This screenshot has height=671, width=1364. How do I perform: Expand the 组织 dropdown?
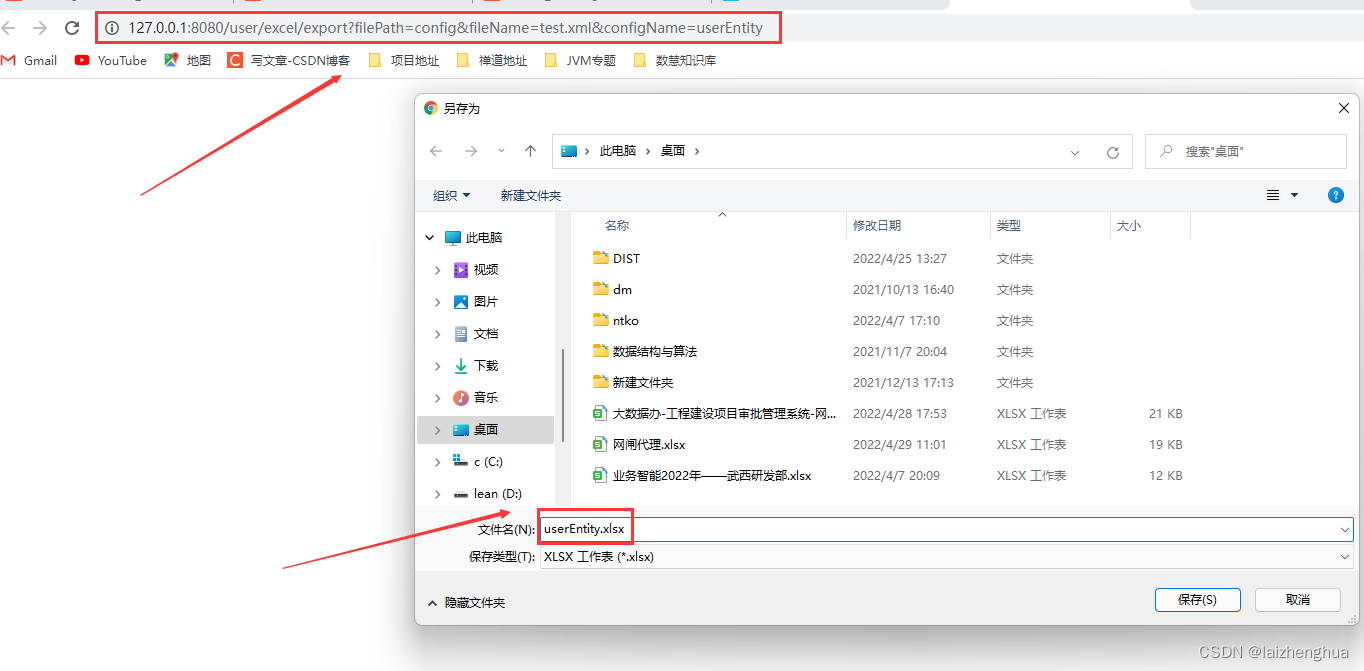451,195
